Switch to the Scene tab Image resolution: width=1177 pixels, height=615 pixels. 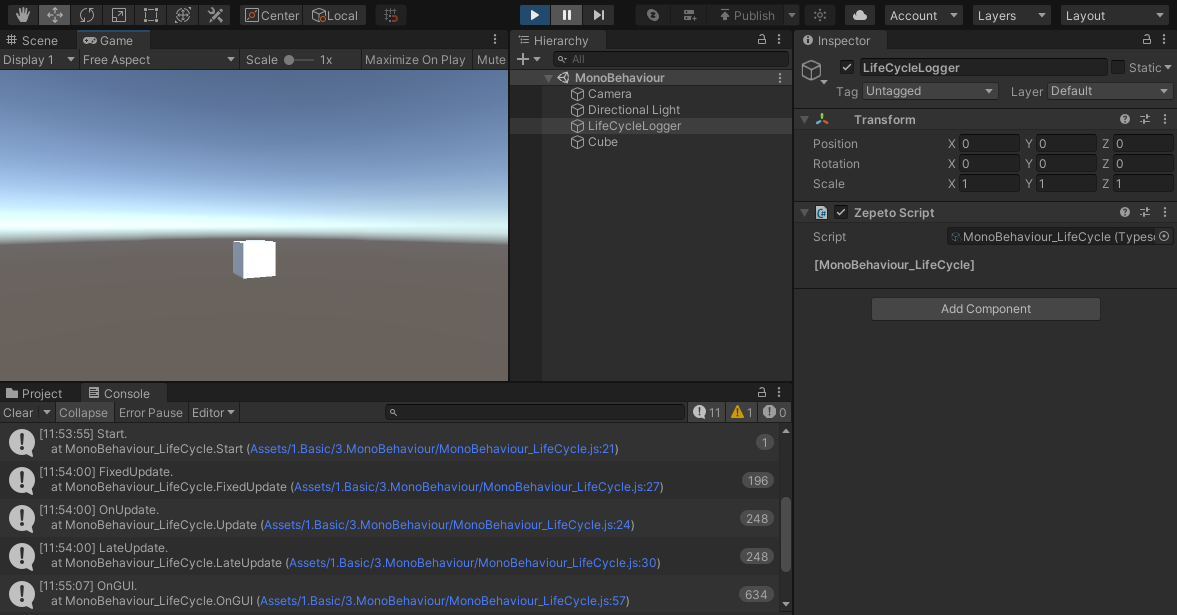click(x=33, y=40)
